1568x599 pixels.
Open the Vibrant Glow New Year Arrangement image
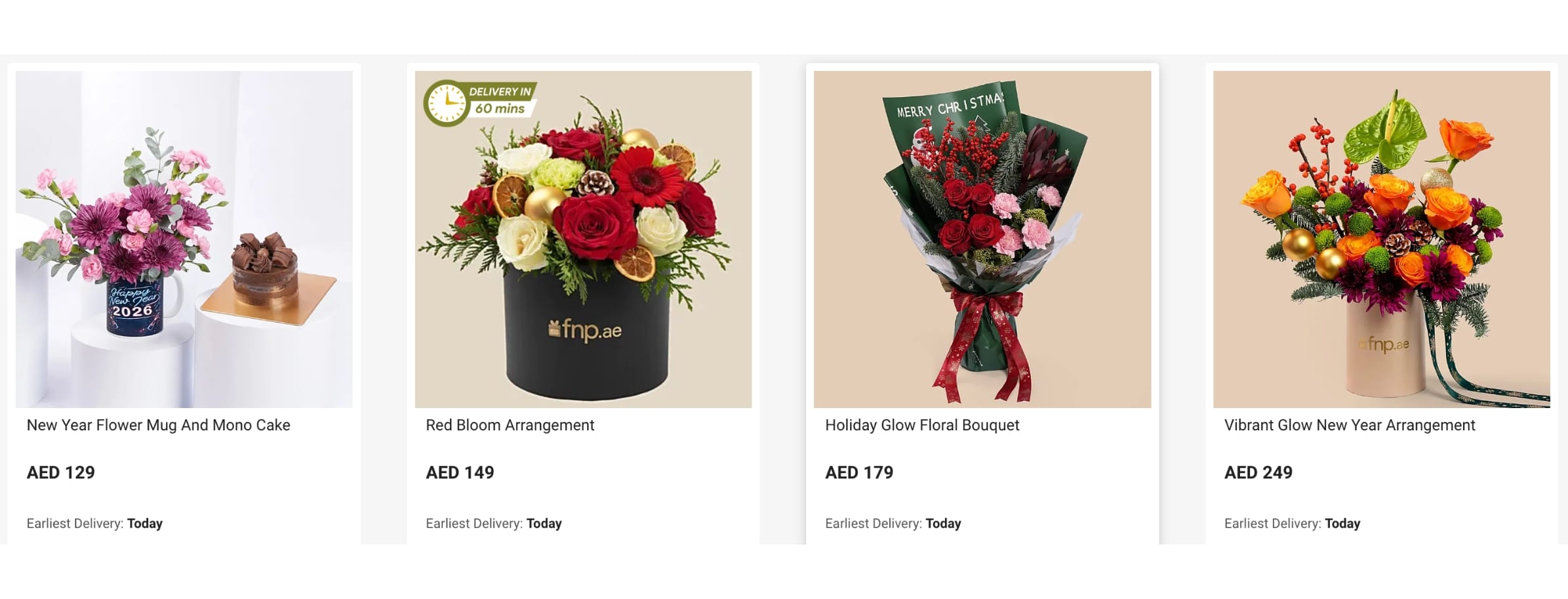(x=1382, y=239)
